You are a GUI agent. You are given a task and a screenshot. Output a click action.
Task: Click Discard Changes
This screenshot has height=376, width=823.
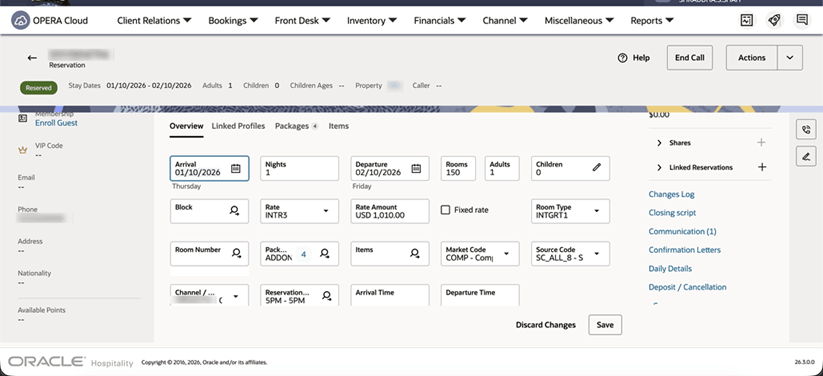pyautogui.click(x=545, y=325)
